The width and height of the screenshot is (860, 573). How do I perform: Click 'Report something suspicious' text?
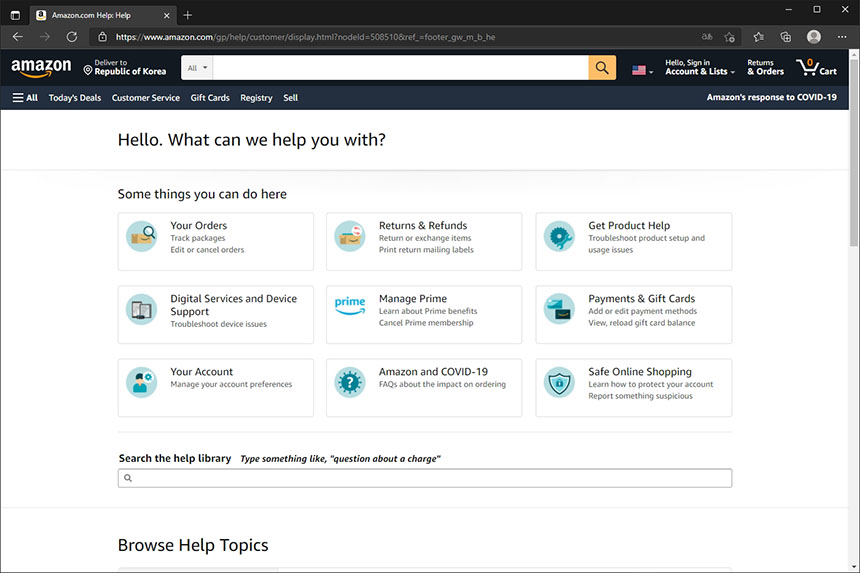(640, 396)
